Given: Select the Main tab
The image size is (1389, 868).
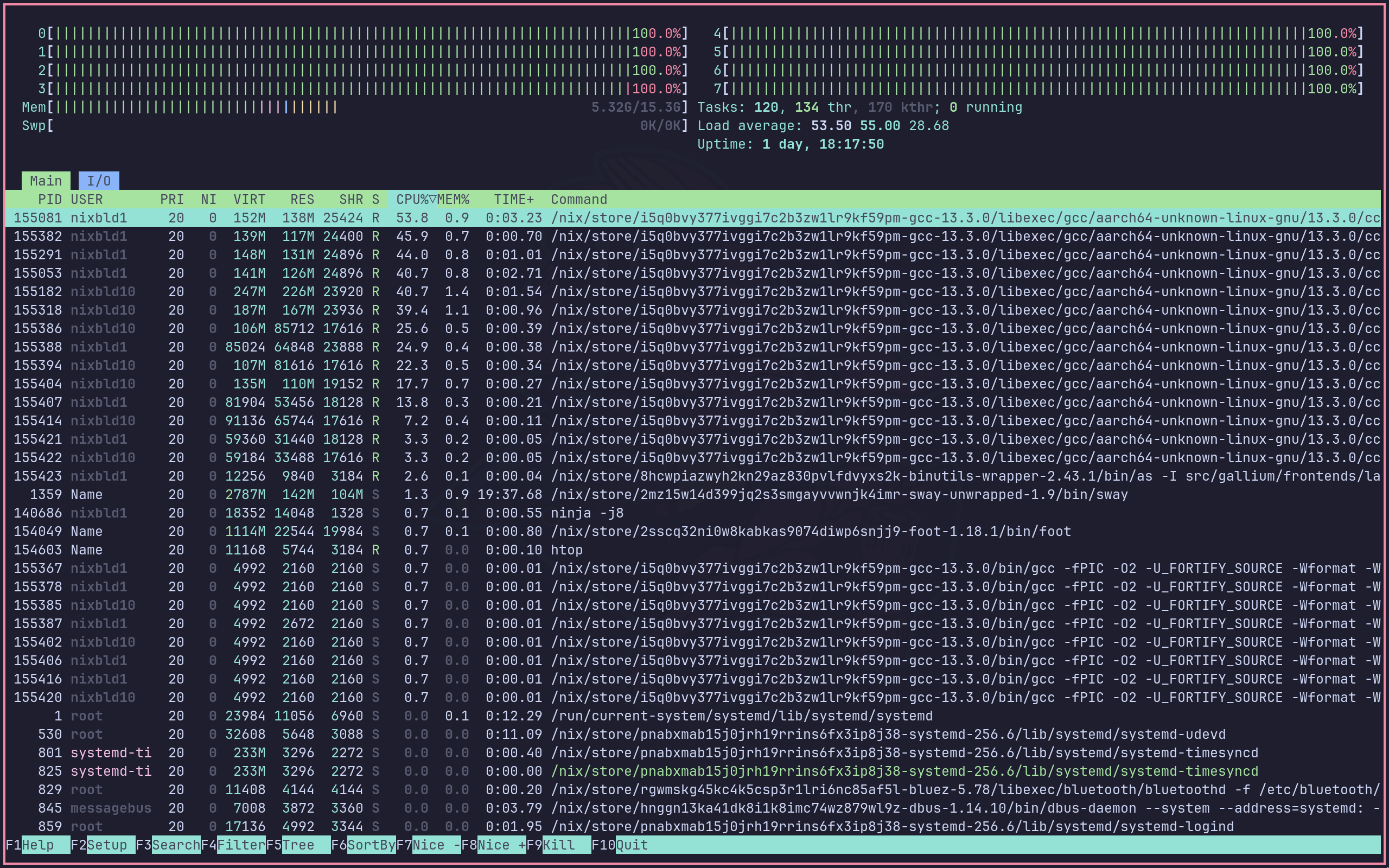Looking at the screenshot, I should 46,181.
